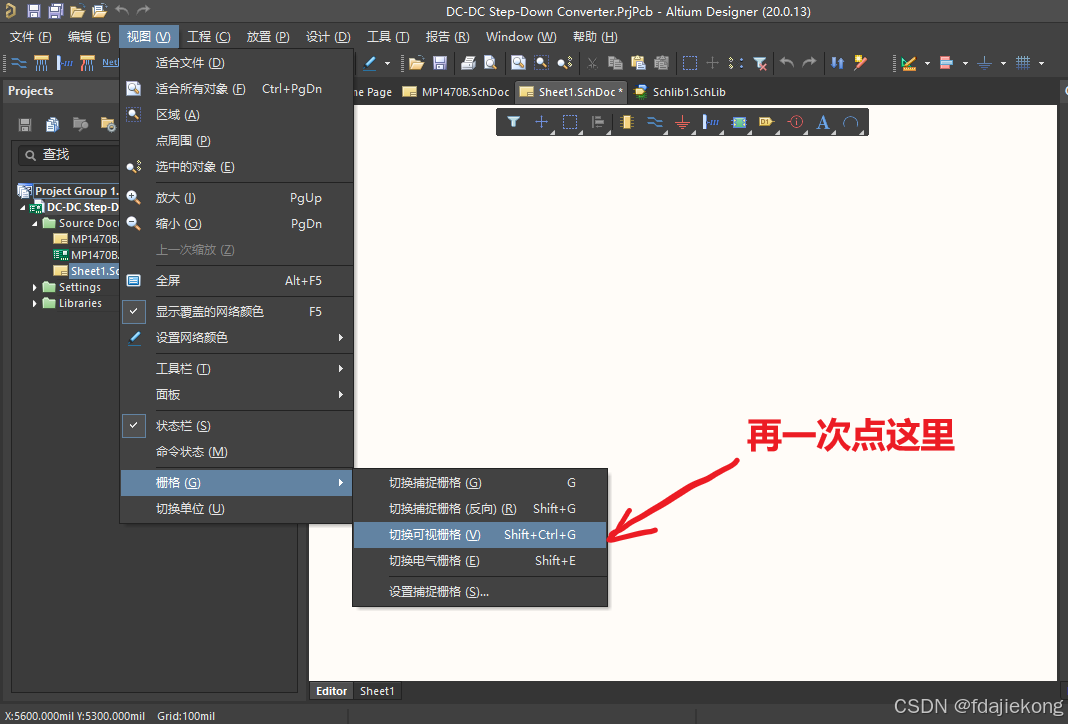Open the grids dropdown arrow in toolbar
Viewport: 1068px width, 724px height.
pos(1041,63)
